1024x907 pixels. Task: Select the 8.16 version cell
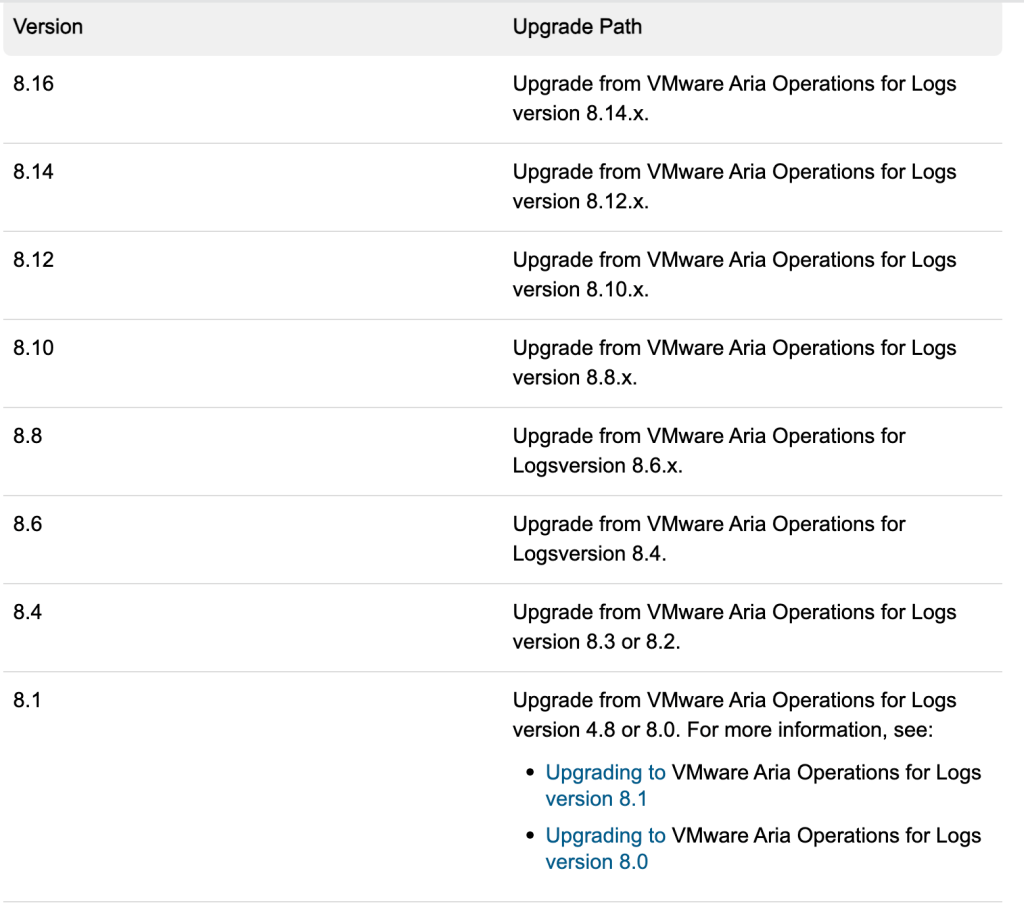(33, 84)
